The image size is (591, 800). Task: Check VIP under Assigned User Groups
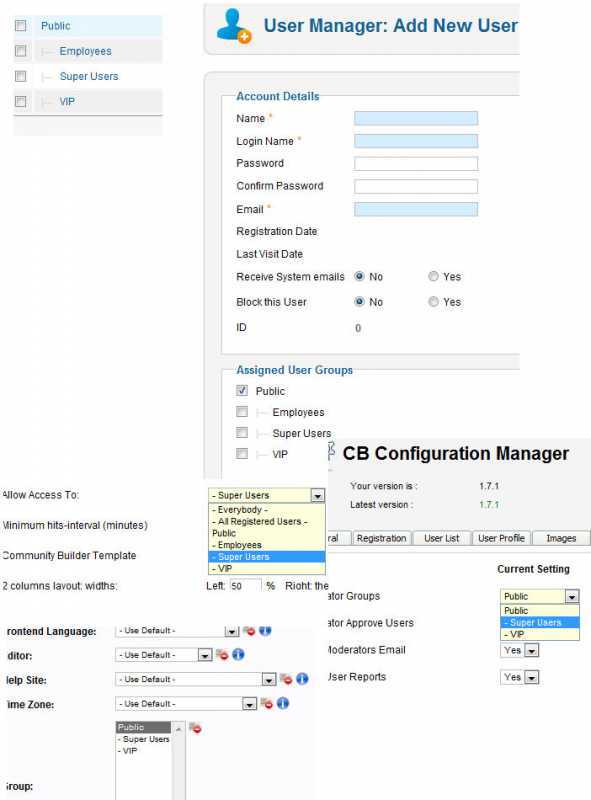click(x=242, y=454)
